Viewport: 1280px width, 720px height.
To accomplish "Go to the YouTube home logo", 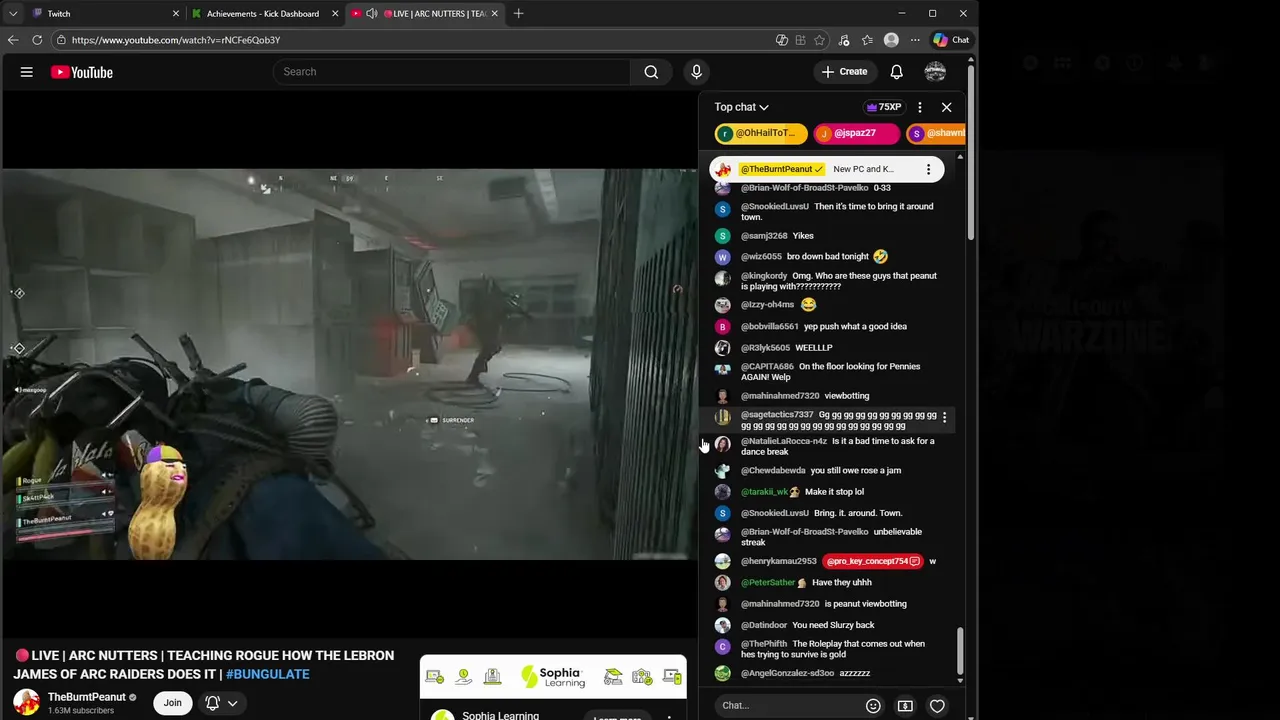I will pos(81,72).
